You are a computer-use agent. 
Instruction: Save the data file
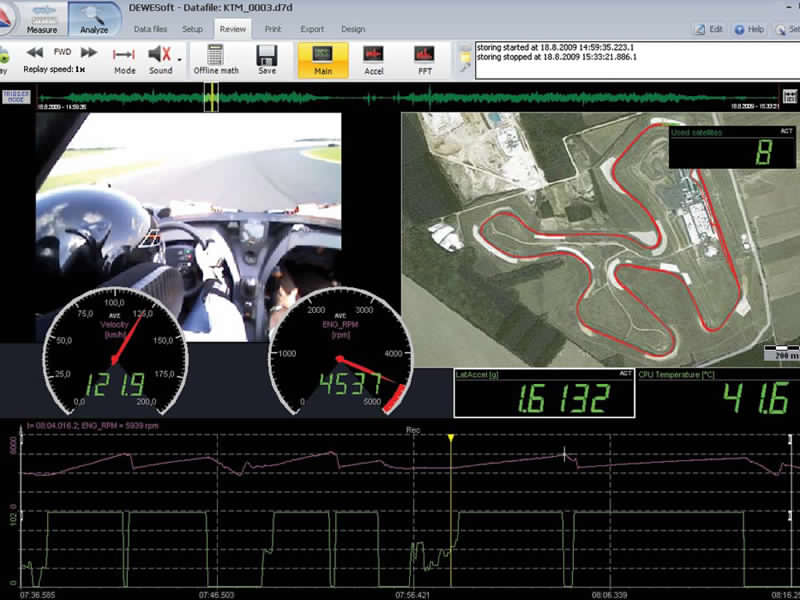pyautogui.click(x=267, y=59)
